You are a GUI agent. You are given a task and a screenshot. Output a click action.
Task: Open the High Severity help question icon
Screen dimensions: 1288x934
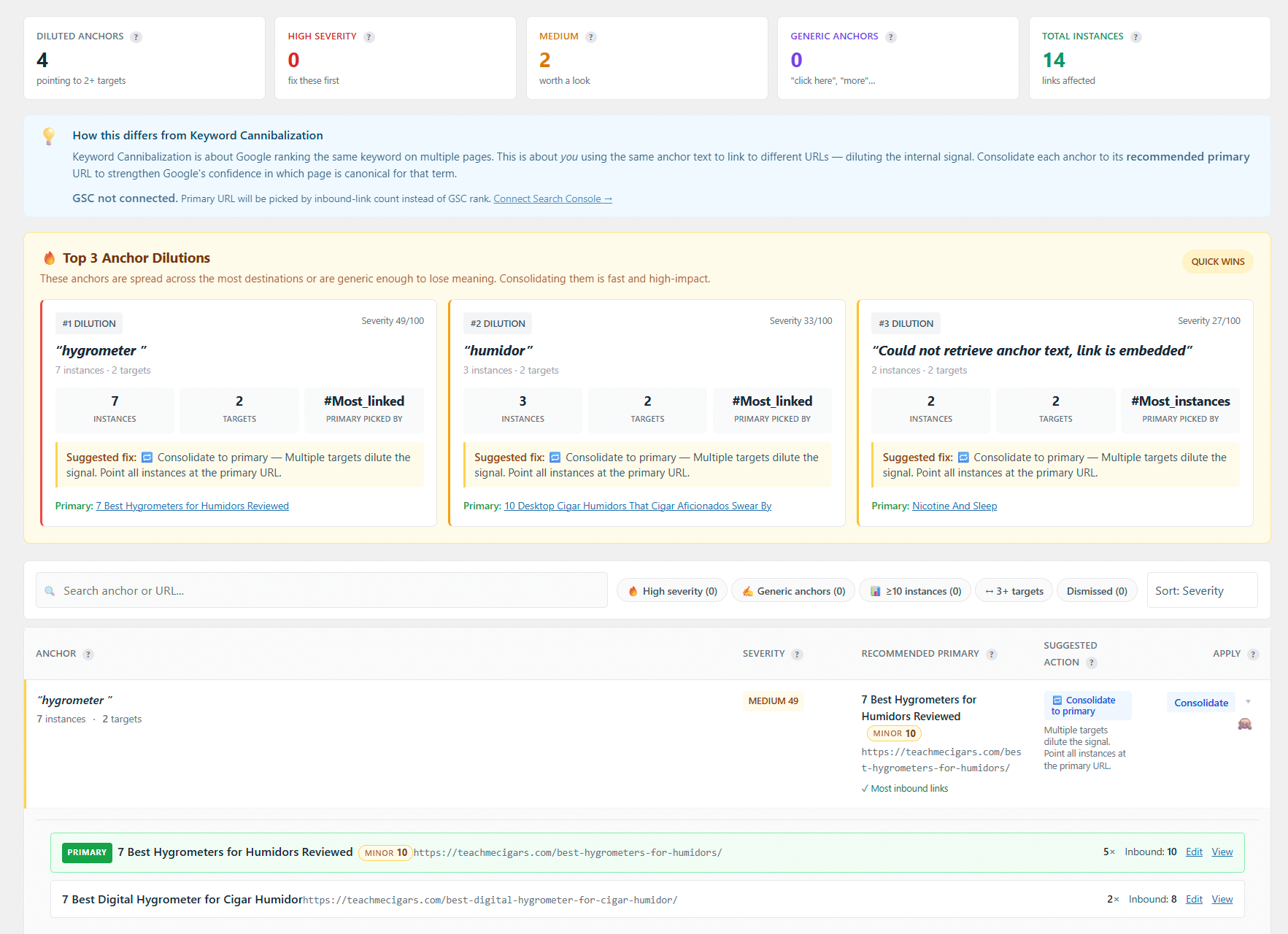(x=369, y=37)
